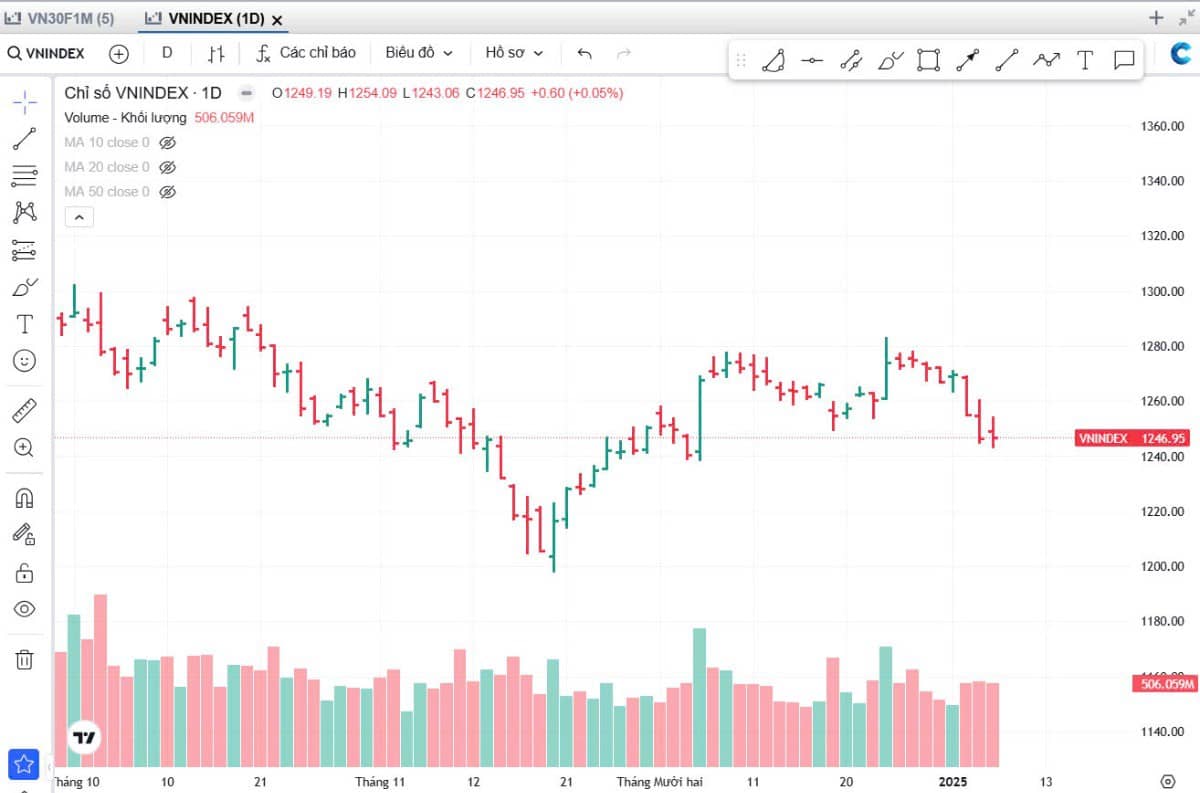Select the text tool in left sidebar

tap(25, 324)
